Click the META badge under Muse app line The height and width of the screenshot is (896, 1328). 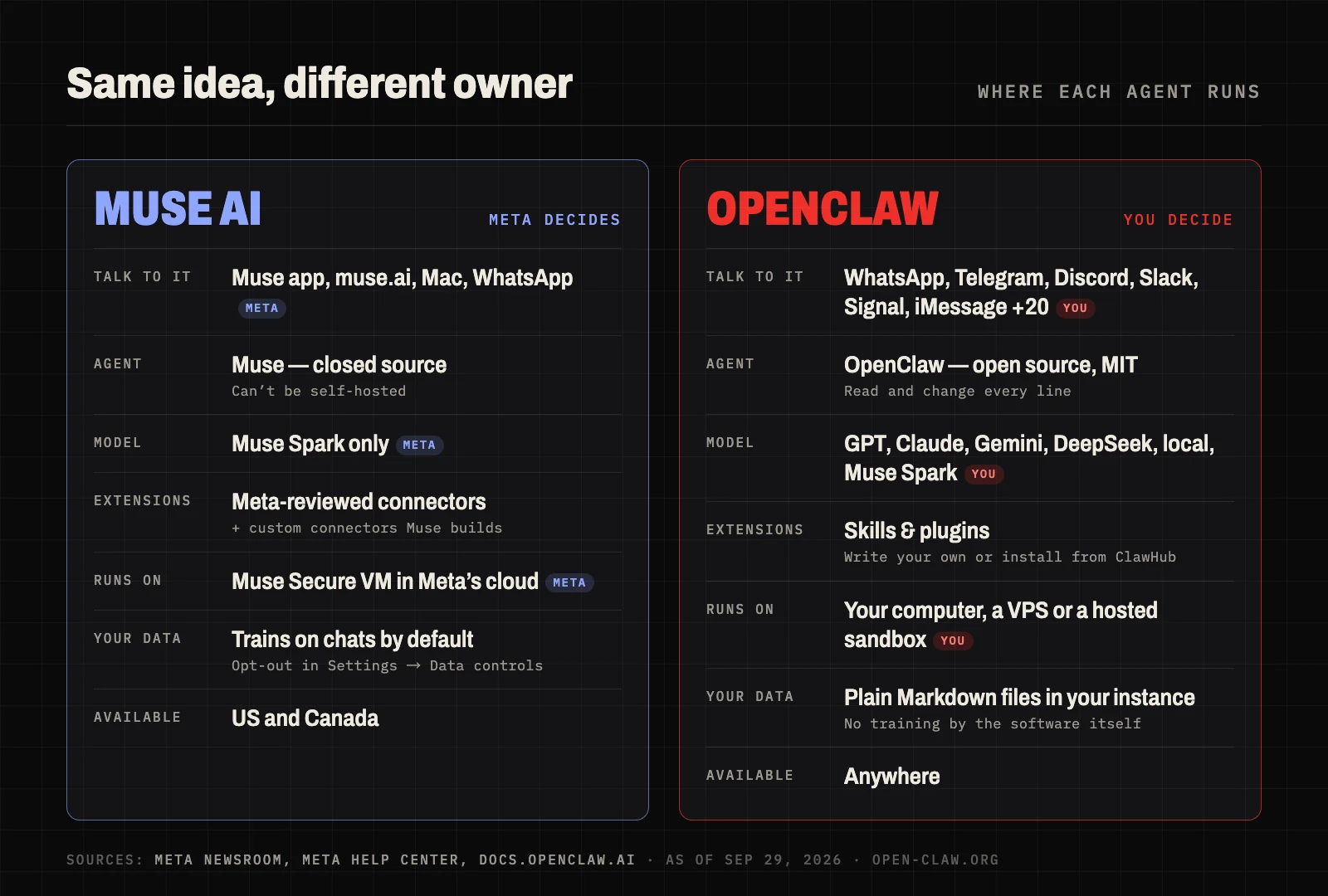261,308
